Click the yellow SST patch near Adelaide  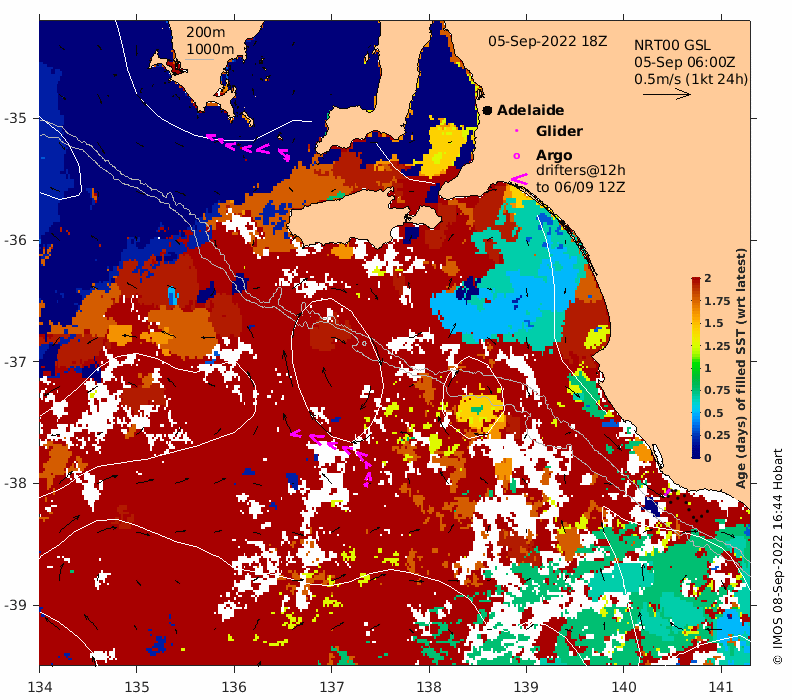pos(446,146)
